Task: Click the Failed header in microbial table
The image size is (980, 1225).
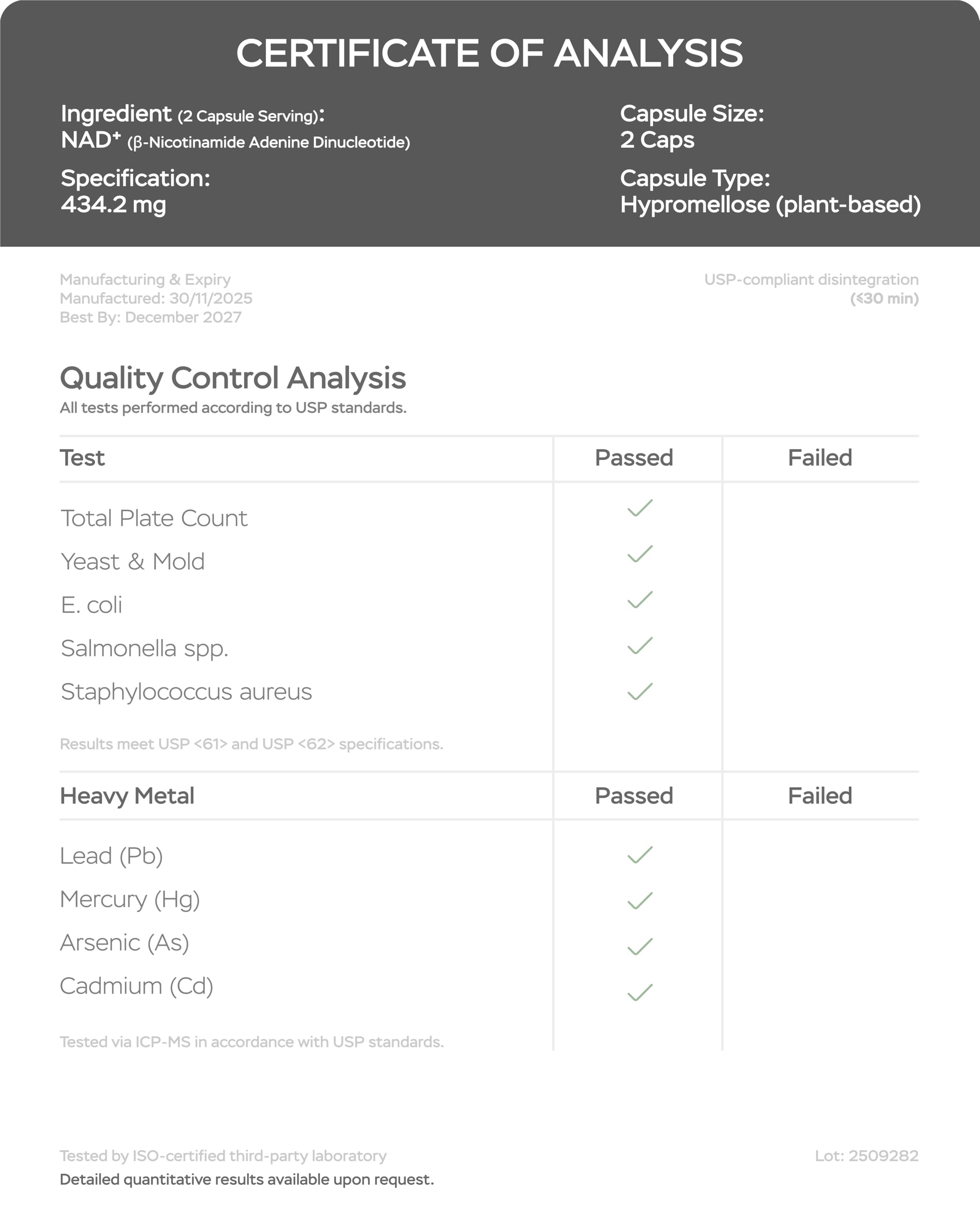Action: [x=820, y=458]
